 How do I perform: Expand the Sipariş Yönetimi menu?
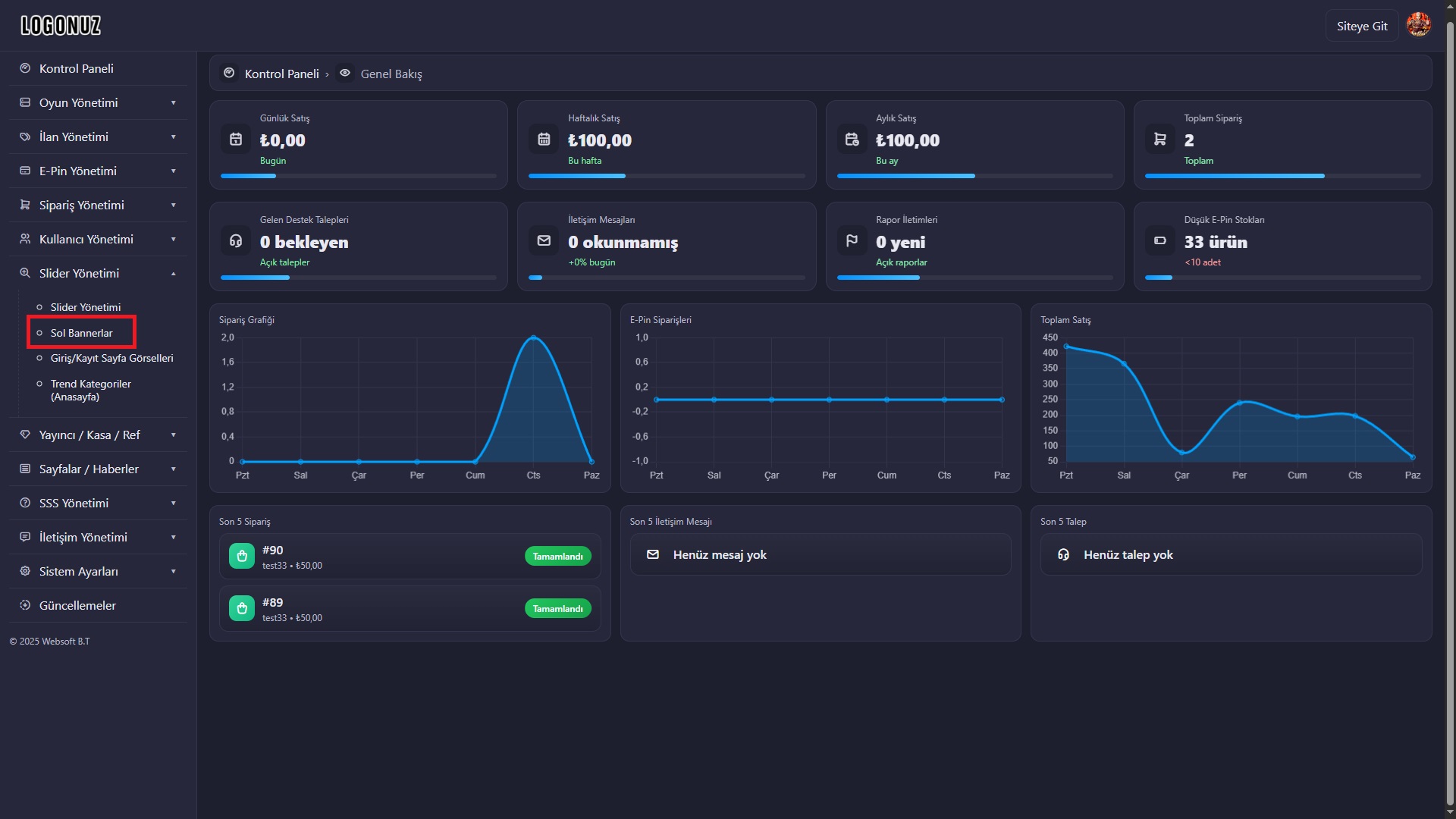click(98, 205)
